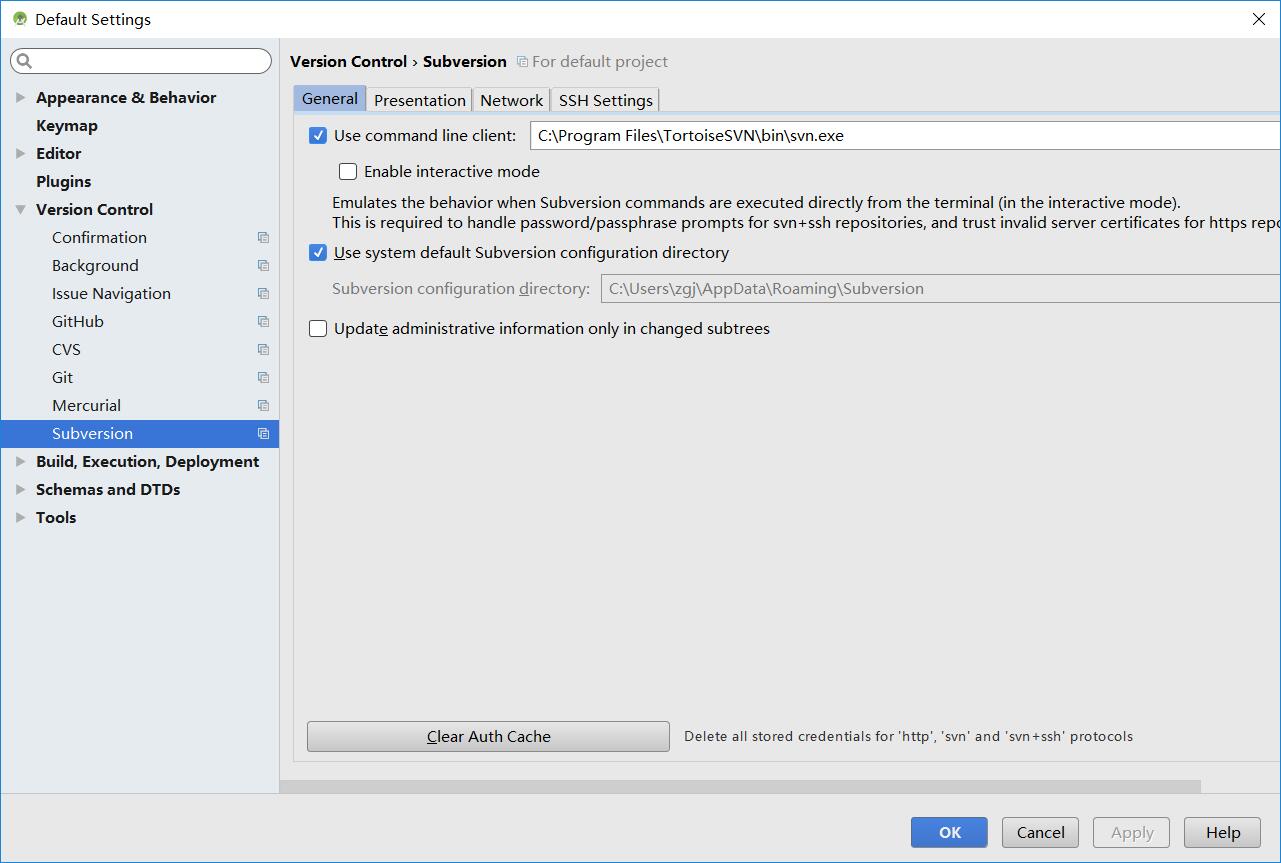Uncheck Use system default Subversion configuration directory

pos(317,253)
